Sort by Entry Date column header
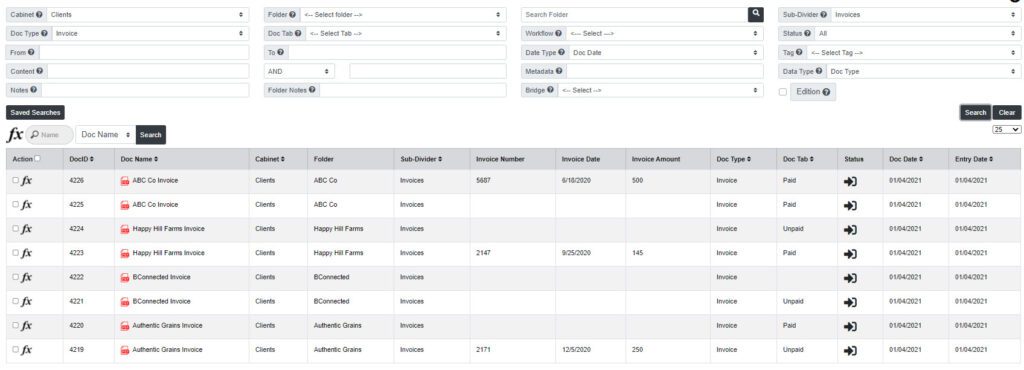The width and height of the screenshot is (1024, 370). (x=974, y=159)
